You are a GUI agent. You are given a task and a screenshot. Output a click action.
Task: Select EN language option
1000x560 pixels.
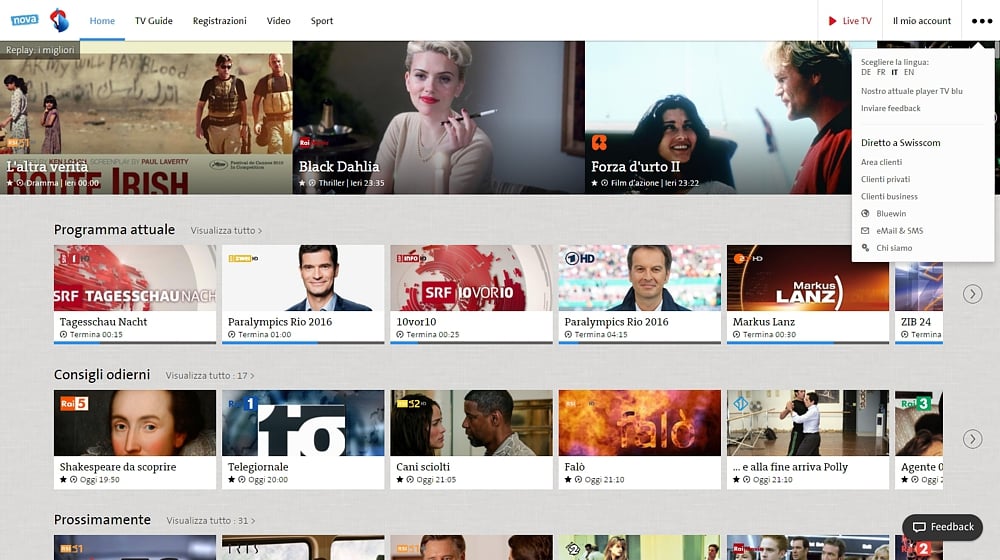coord(909,72)
